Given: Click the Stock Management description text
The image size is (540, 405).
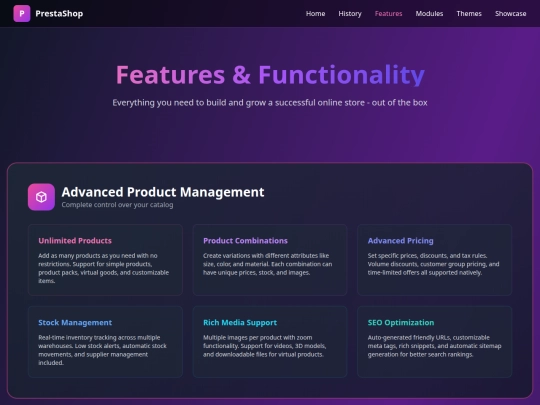Looking at the screenshot, I should tap(103, 350).
